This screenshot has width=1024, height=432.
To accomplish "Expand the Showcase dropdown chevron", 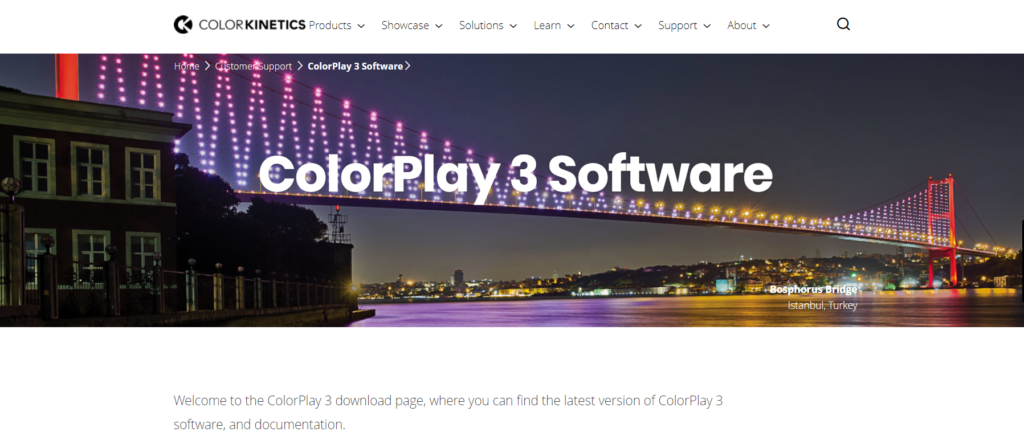I will 438,26.
